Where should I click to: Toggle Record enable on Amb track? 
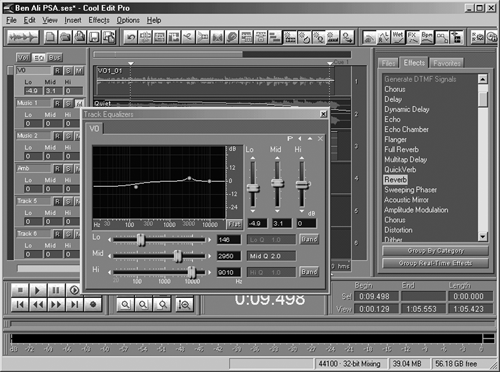pyautogui.click(x=58, y=169)
